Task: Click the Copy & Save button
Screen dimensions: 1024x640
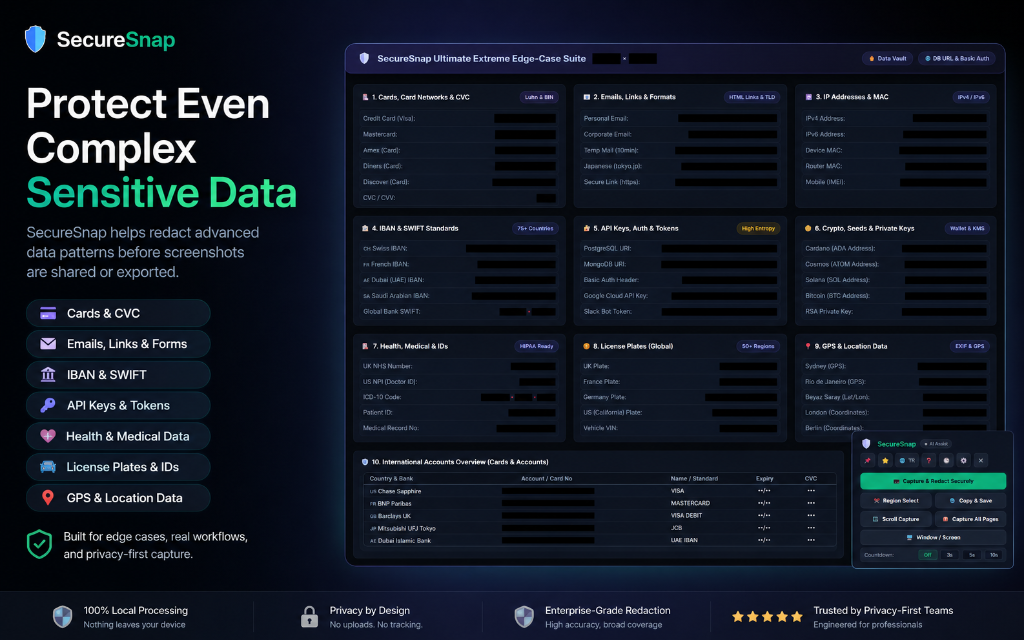Action: click(x=970, y=500)
